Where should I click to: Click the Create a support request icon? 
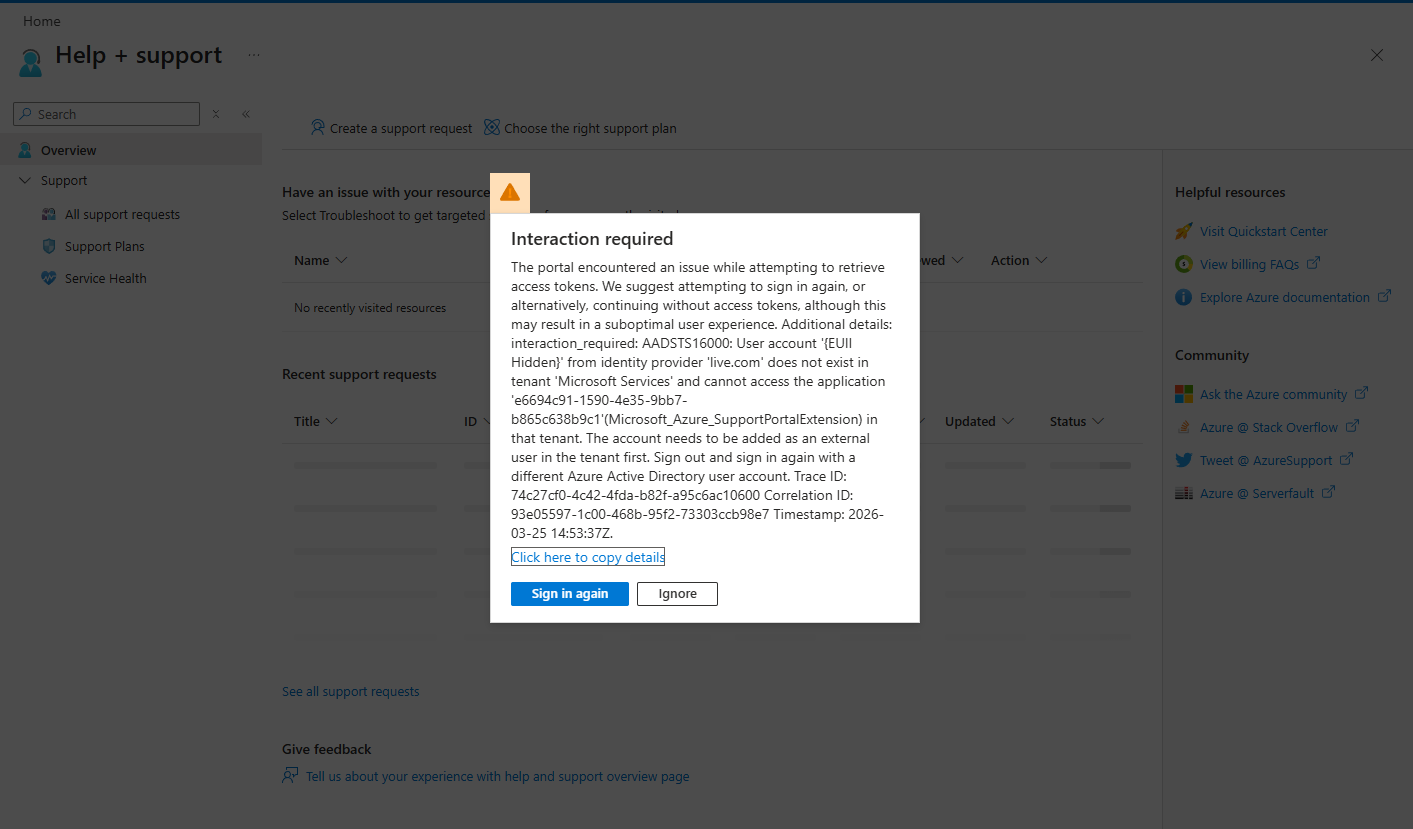[318, 127]
